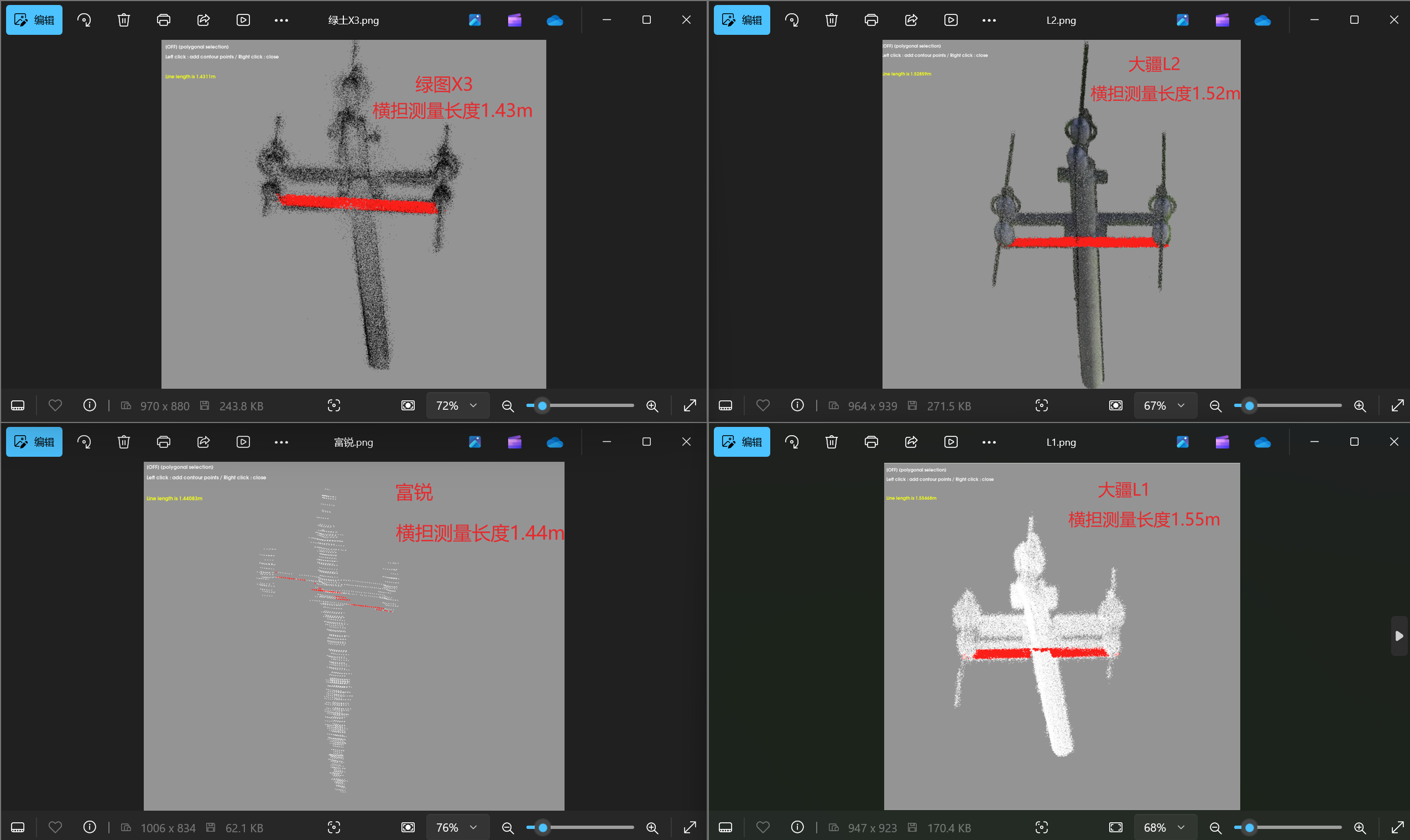The height and width of the screenshot is (840, 1410).
Task: Print the 富锐.png image
Action: [164, 442]
